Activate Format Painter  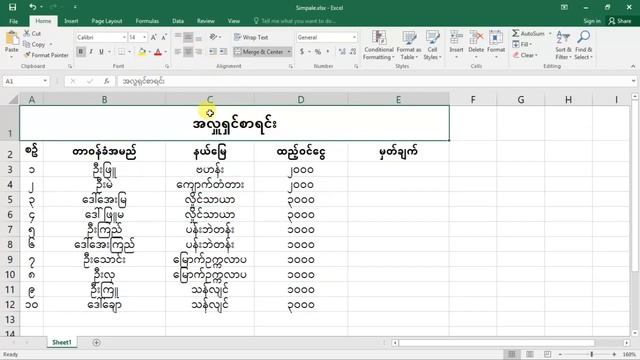coord(46,55)
